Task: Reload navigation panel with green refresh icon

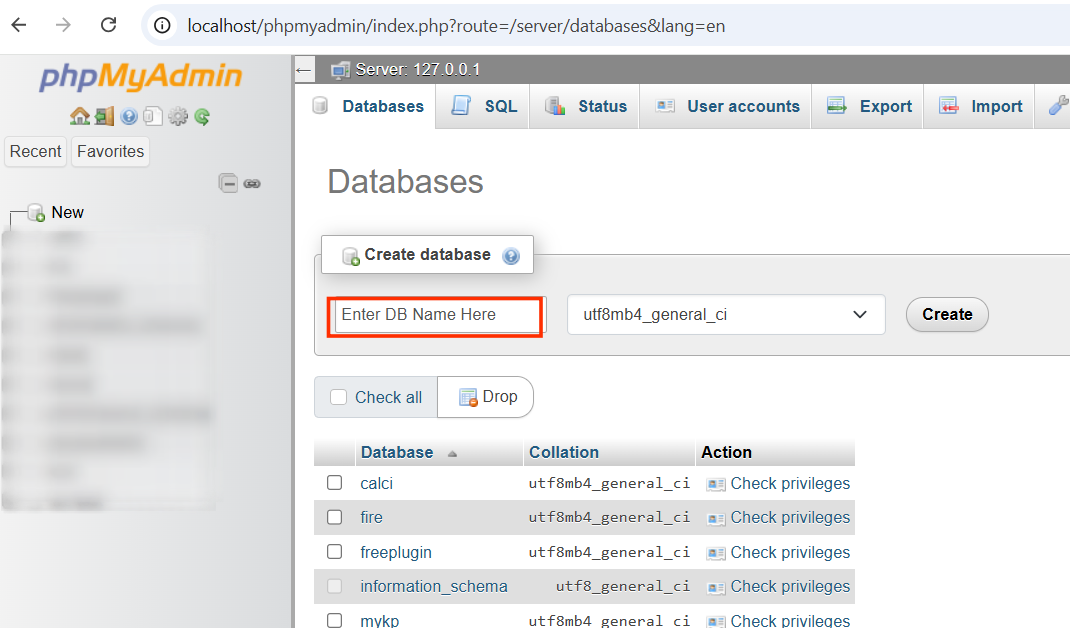Action: click(x=201, y=116)
